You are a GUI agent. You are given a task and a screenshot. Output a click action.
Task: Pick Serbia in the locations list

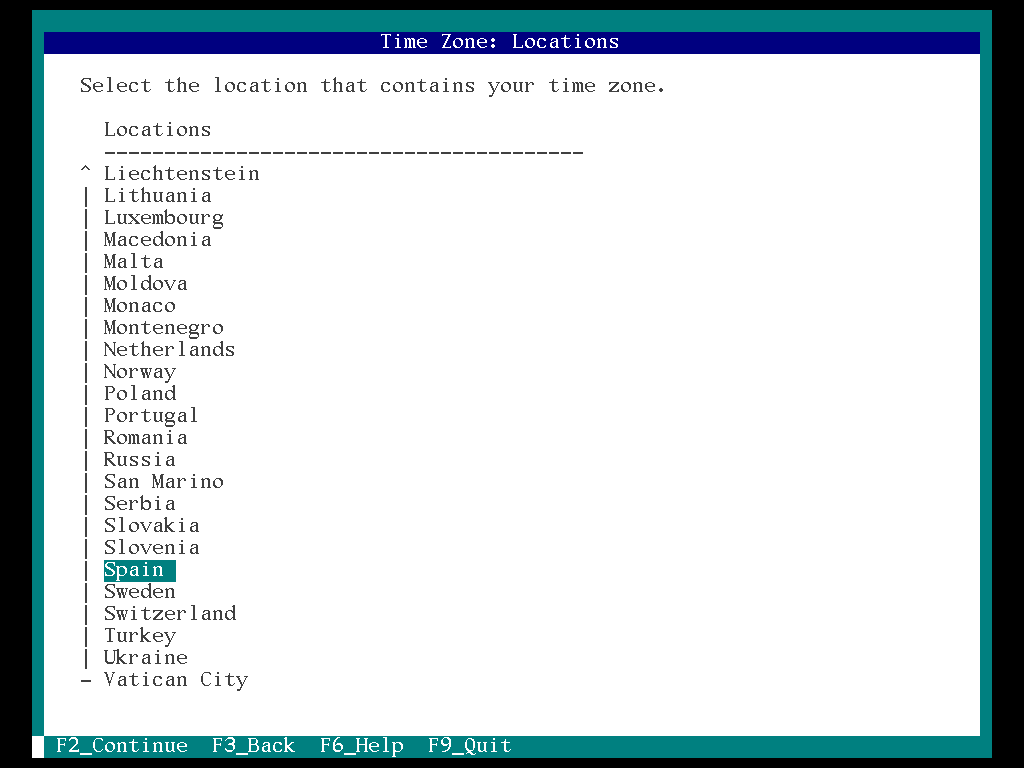click(139, 504)
